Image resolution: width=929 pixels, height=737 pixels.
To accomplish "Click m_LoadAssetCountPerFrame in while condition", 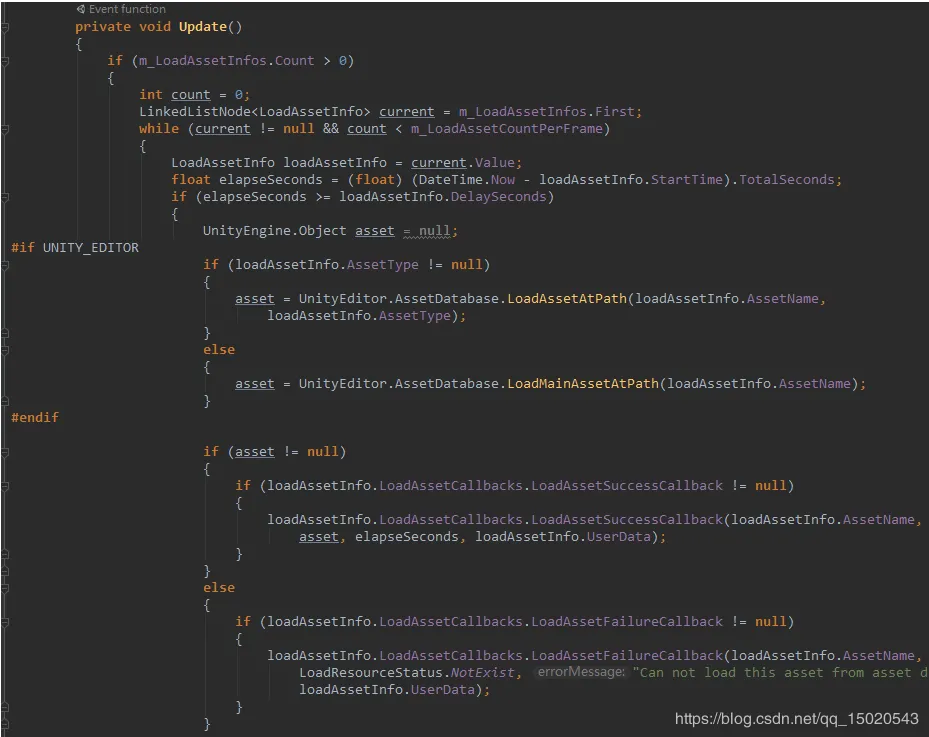I will point(507,129).
